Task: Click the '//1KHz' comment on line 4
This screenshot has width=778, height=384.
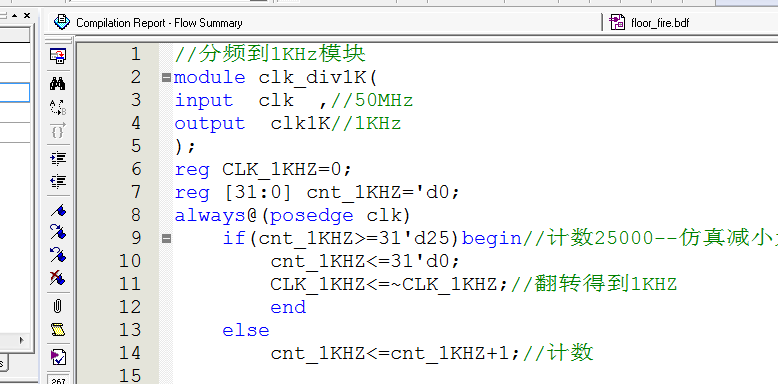Action: pyautogui.click(x=366, y=124)
